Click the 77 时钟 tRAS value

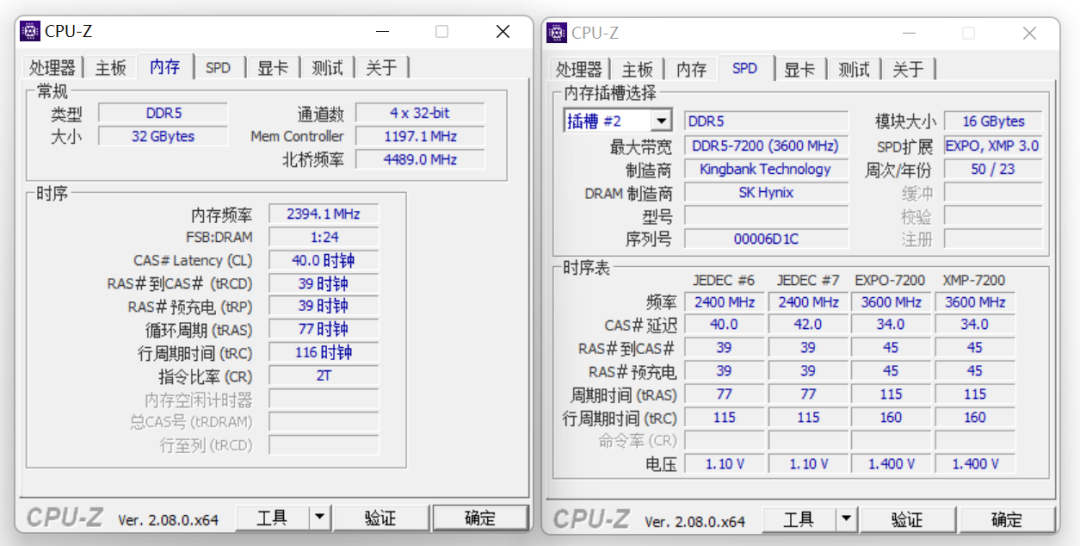click(x=324, y=330)
